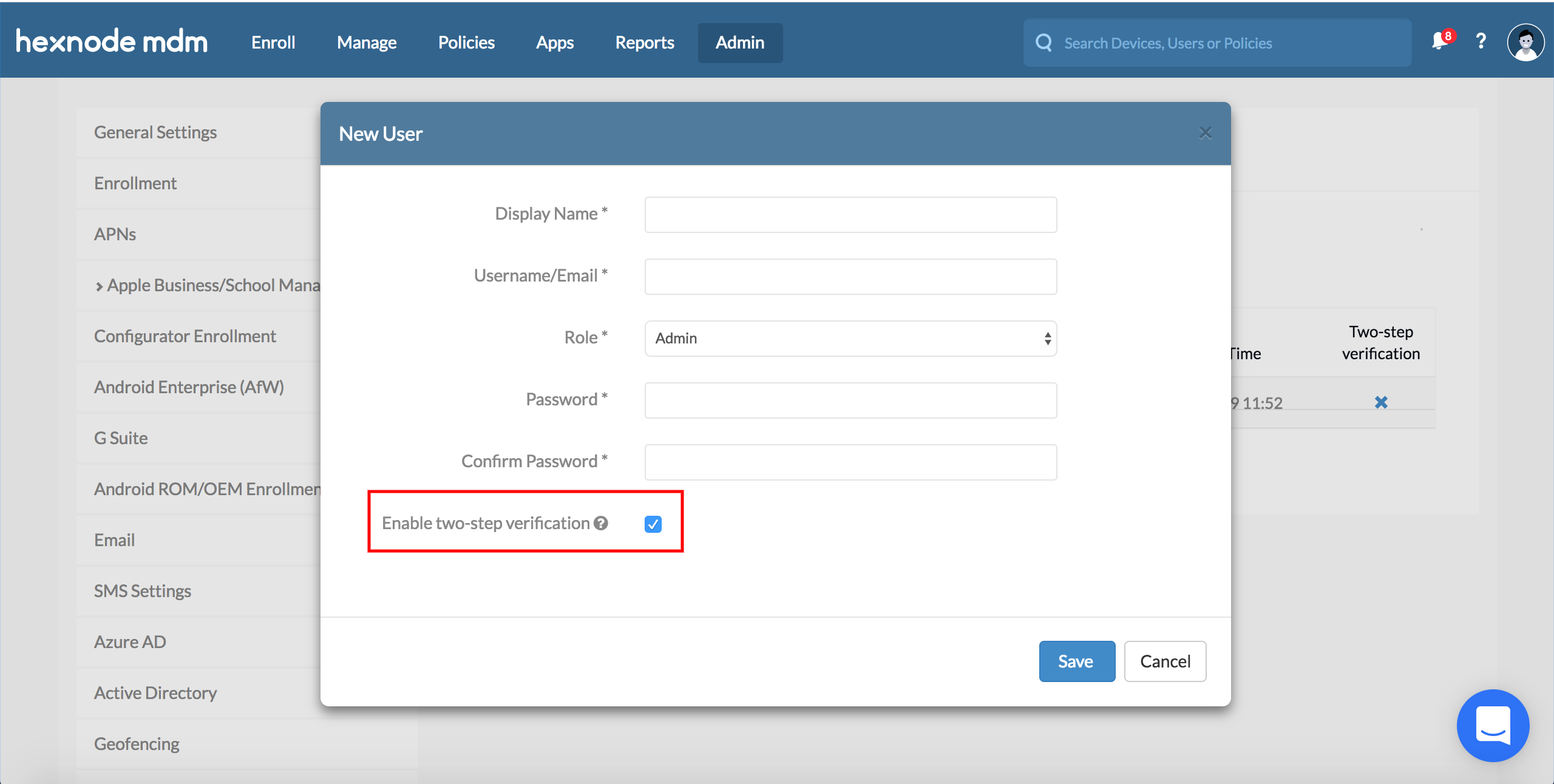Open the live chat bubble icon
1554x784 pixels.
[x=1493, y=725]
